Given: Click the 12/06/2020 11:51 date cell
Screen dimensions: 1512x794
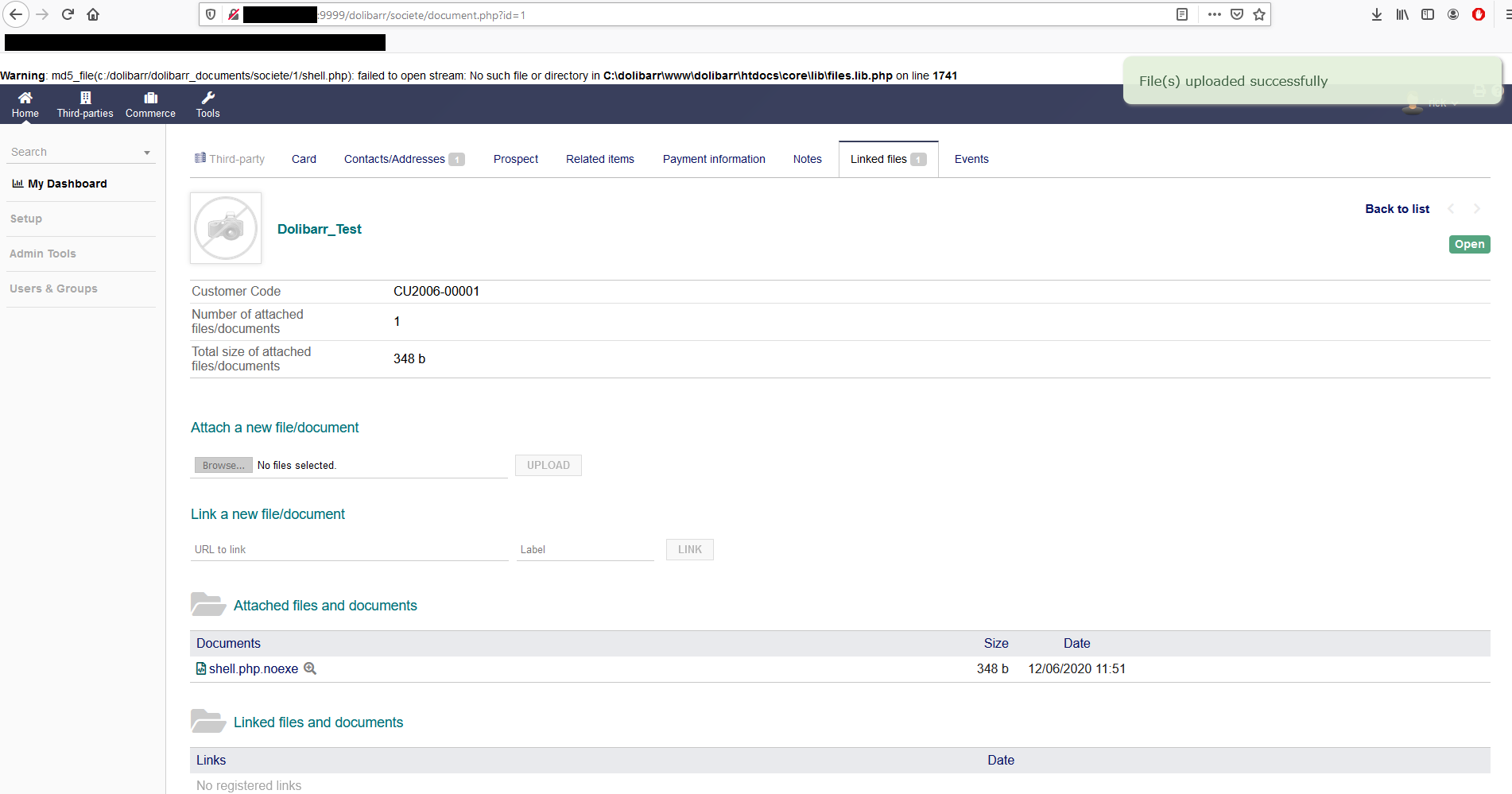Looking at the screenshot, I should tap(1077, 668).
